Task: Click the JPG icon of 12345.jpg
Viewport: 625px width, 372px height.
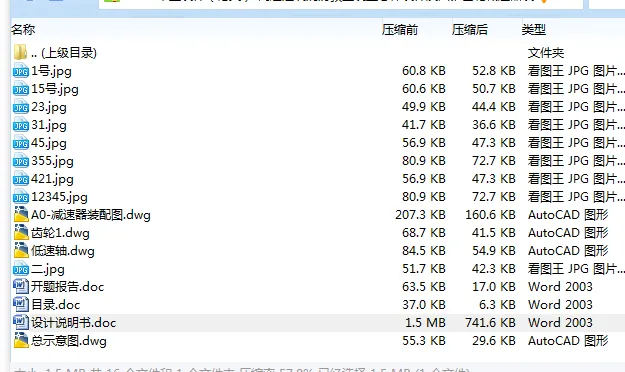Action: (21, 197)
